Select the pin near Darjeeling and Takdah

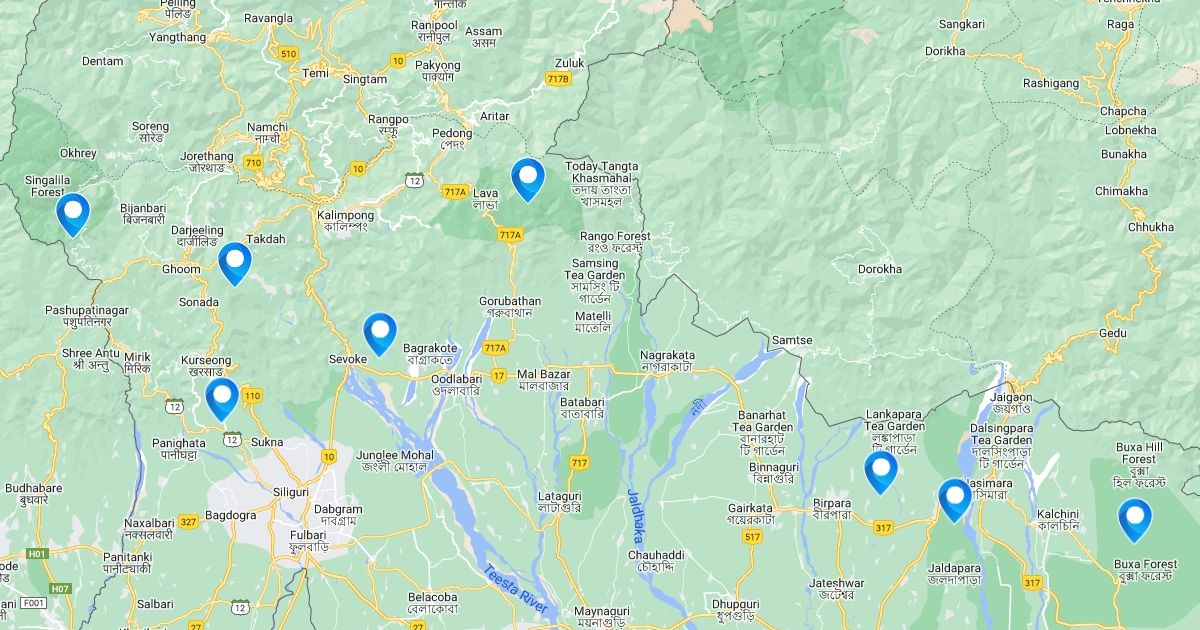(x=235, y=263)
